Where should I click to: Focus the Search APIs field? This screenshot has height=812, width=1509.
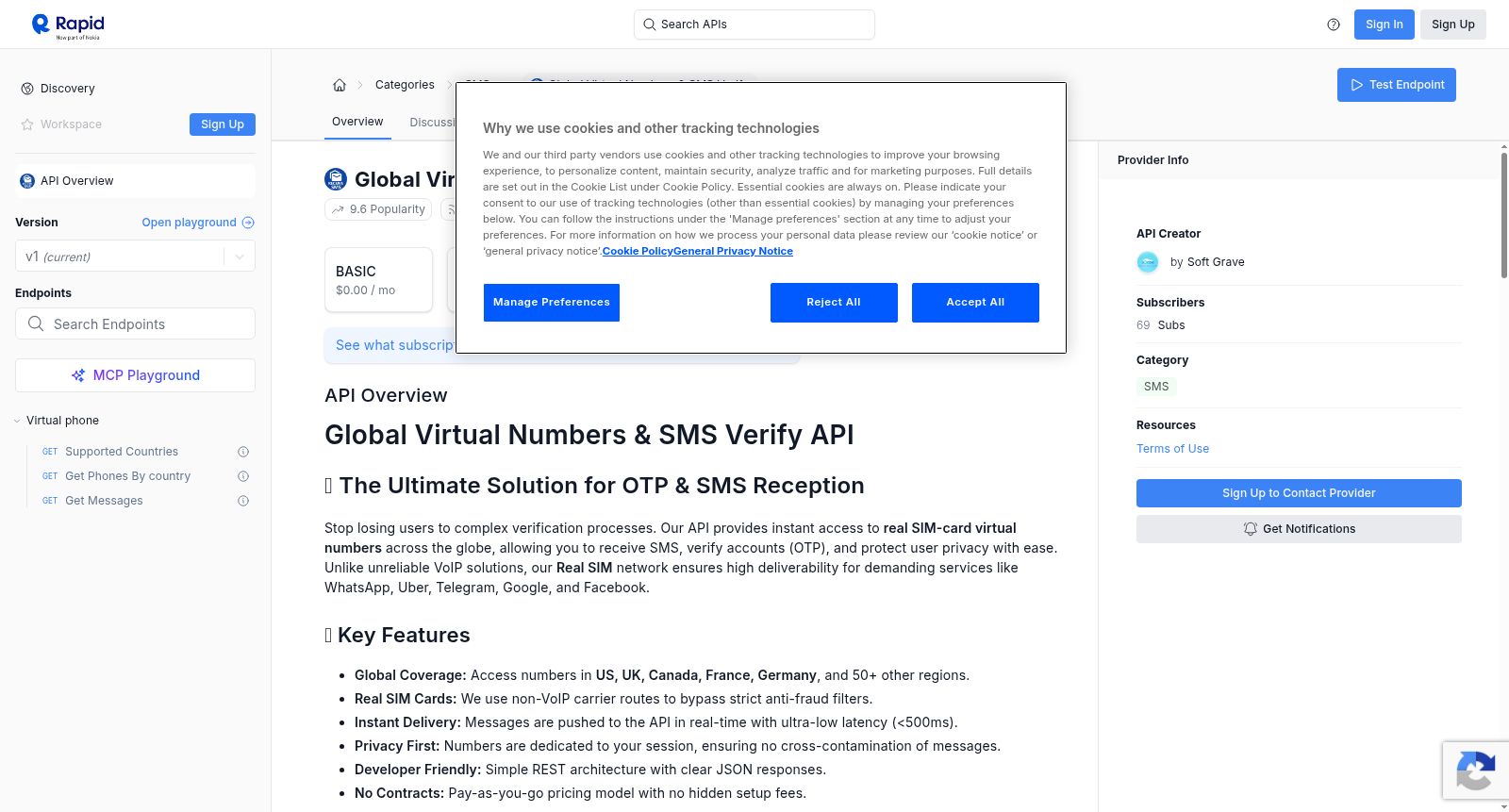pyautogui.click(x=754, y=25)
